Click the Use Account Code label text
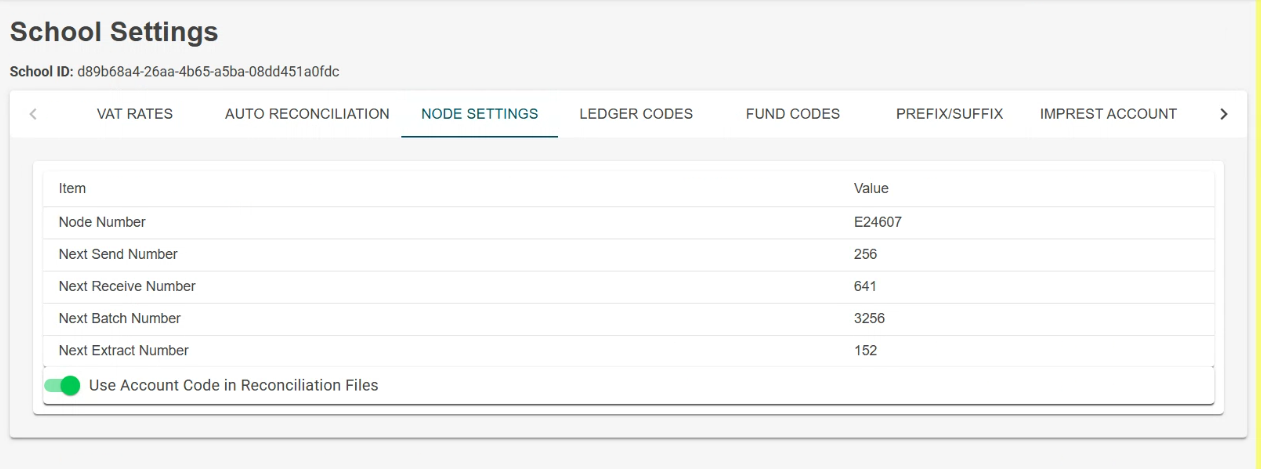 233,385
